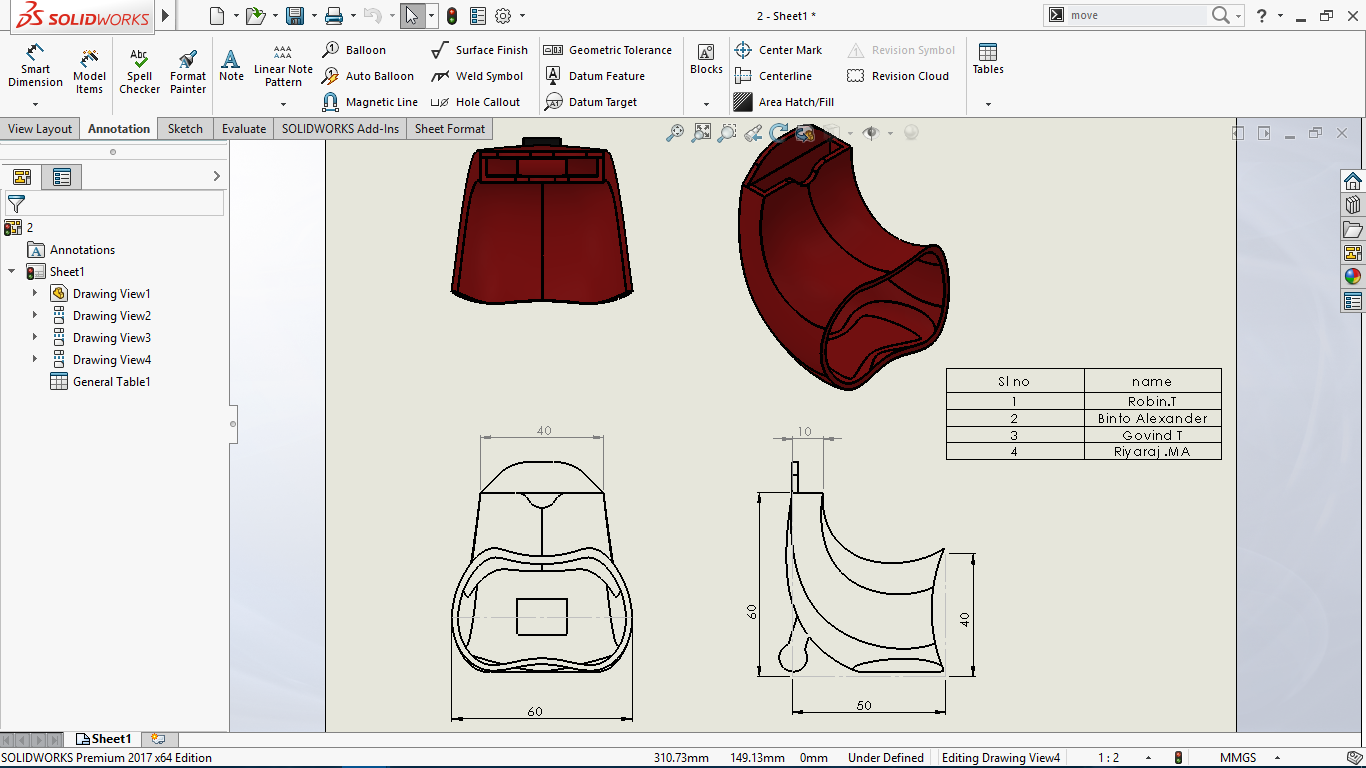Click the filter funnel icon

(x=16, y=204)
